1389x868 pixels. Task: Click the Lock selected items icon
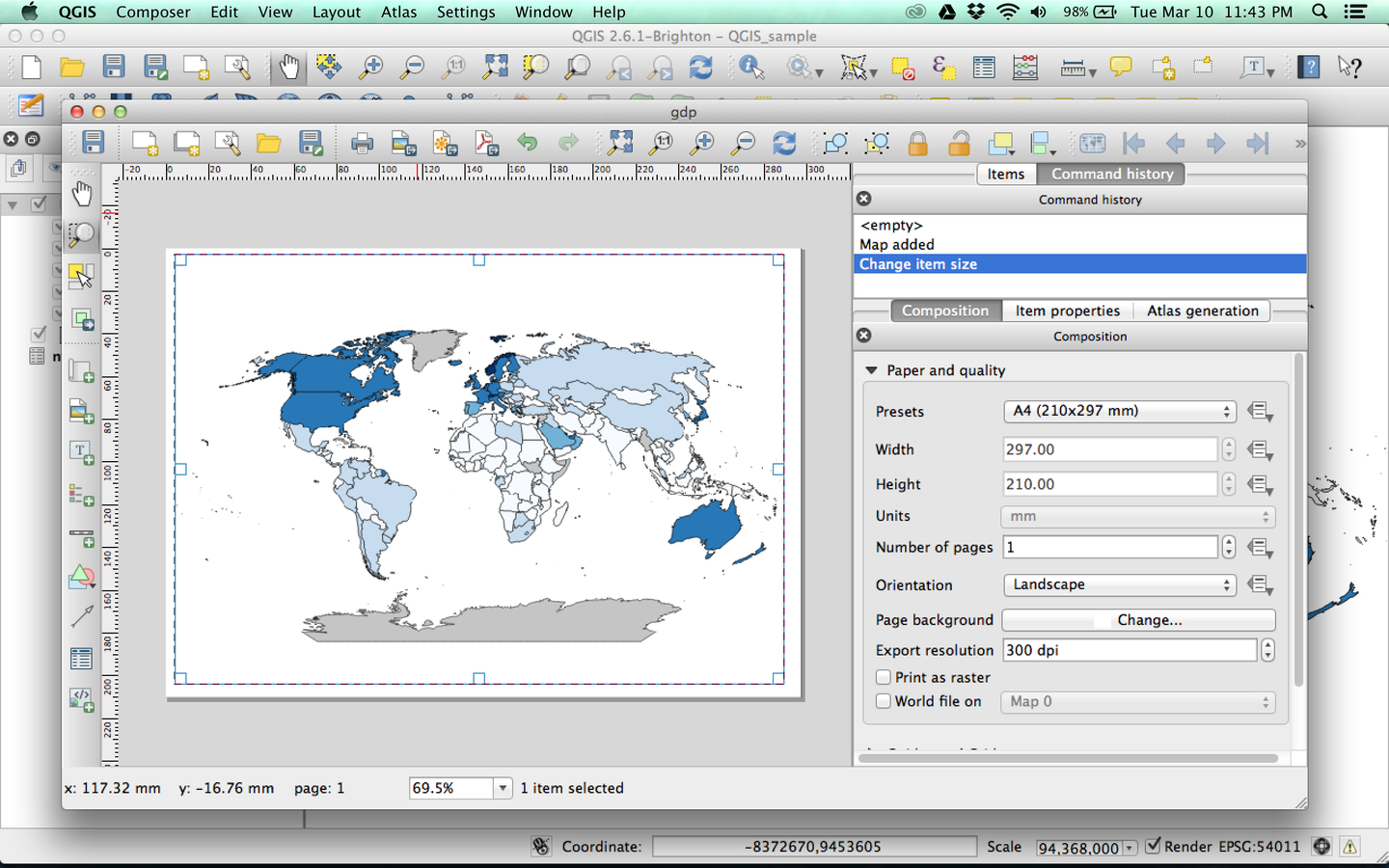pyautogui.click(x=917, y=144)
